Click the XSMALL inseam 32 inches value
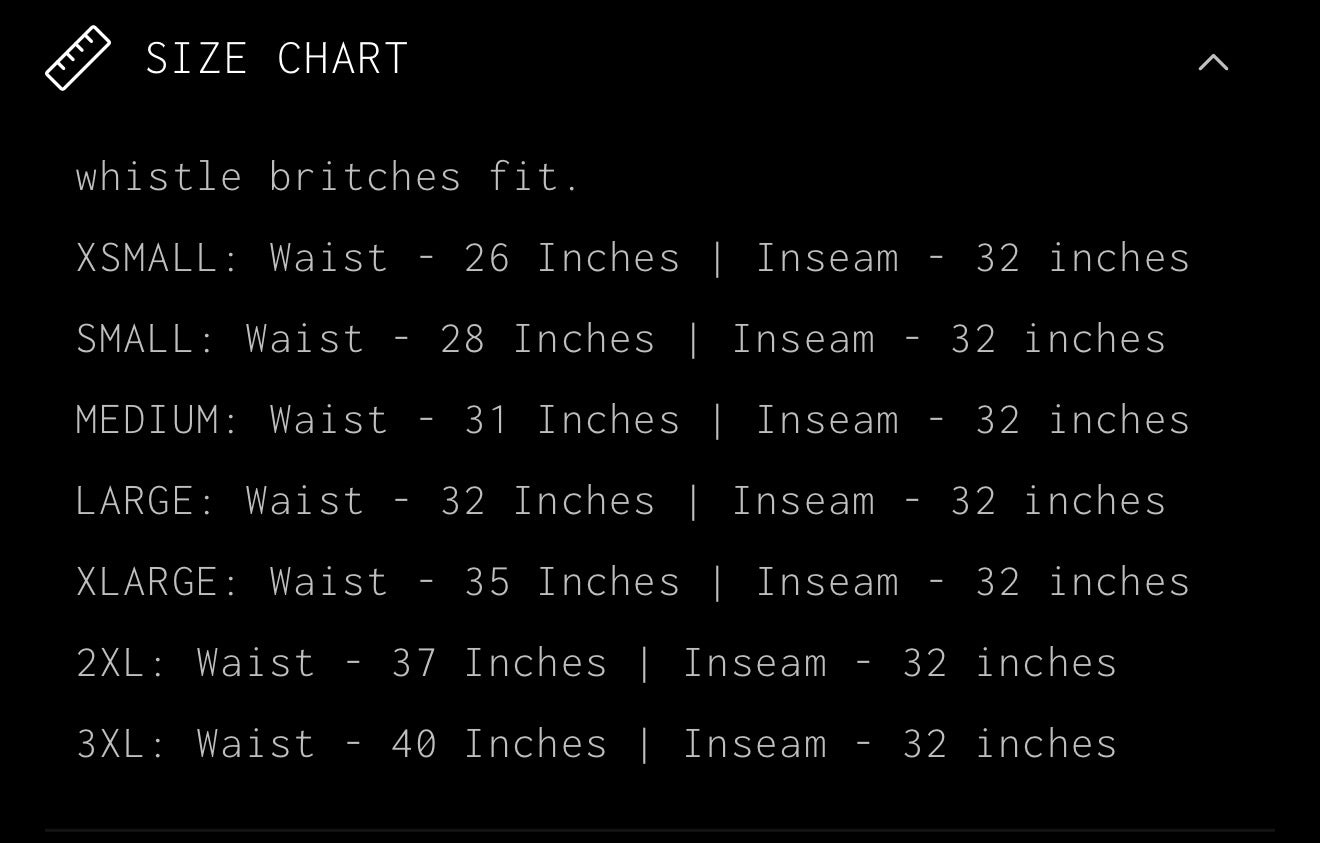 (x=1083, y=258)
